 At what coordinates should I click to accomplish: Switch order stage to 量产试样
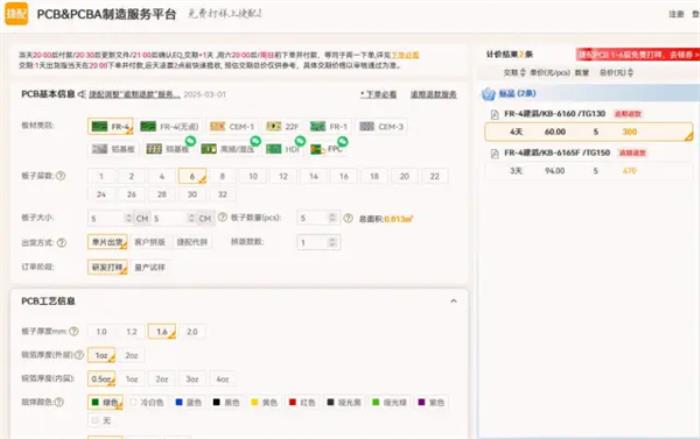(150, 267)
